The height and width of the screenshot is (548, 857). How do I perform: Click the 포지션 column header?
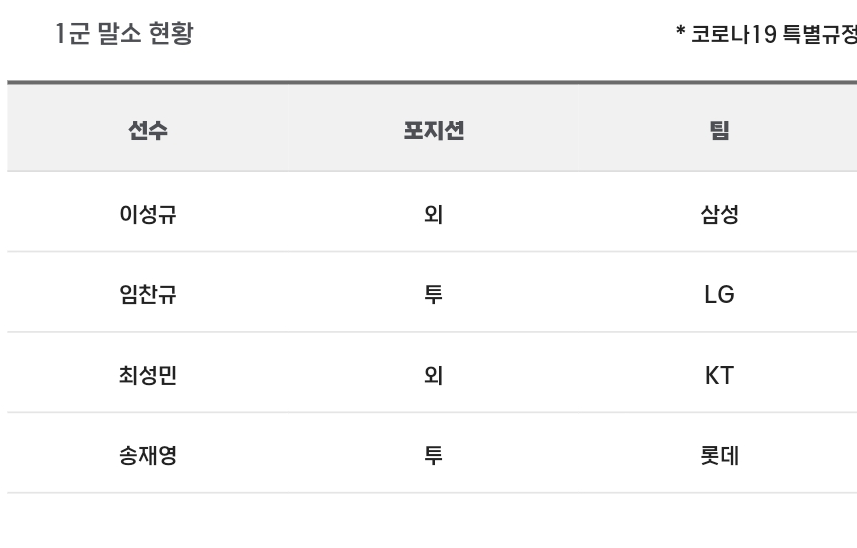(433, 130)
